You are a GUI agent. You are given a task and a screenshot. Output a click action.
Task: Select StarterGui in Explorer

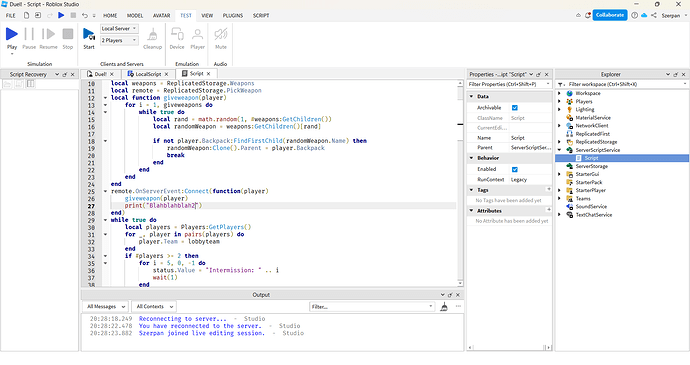pos(587,174)
